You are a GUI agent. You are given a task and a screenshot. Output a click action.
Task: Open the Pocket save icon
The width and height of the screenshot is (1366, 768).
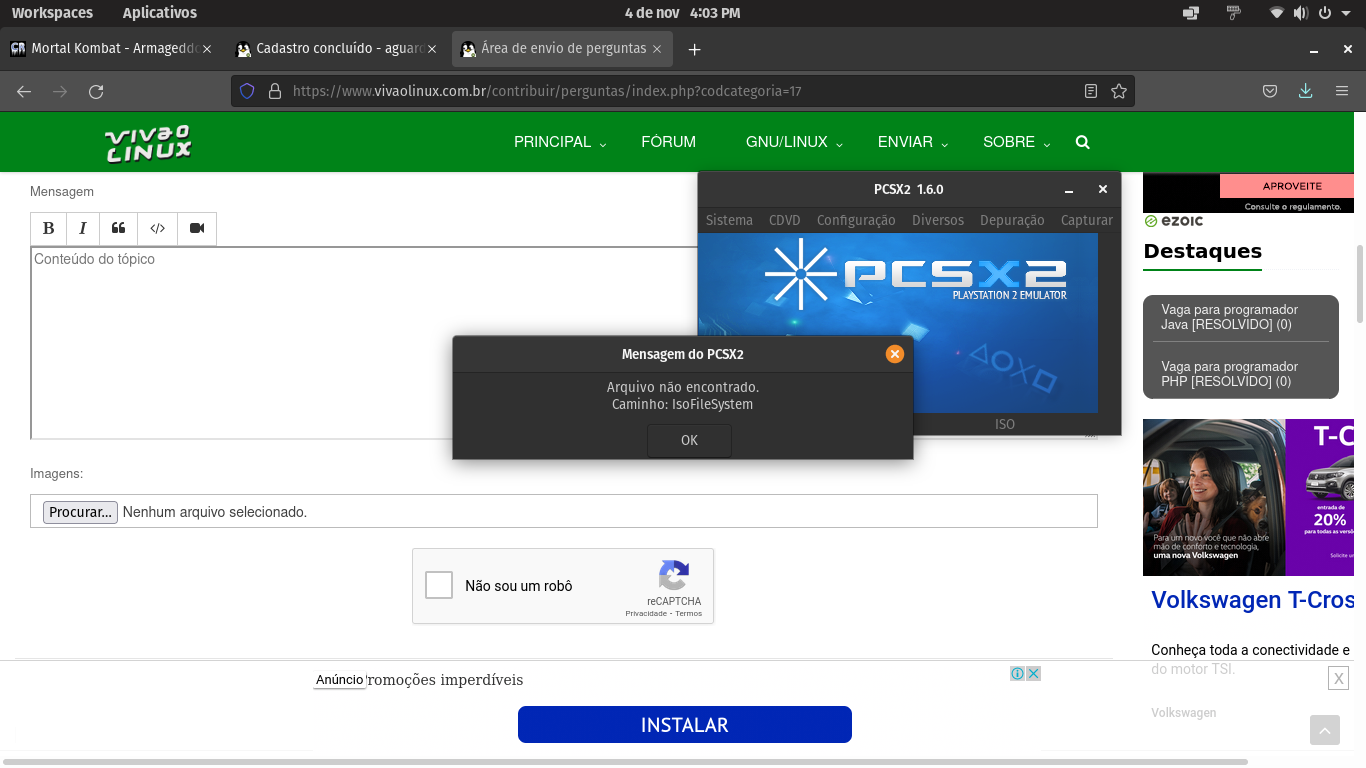pos(1270,91)
